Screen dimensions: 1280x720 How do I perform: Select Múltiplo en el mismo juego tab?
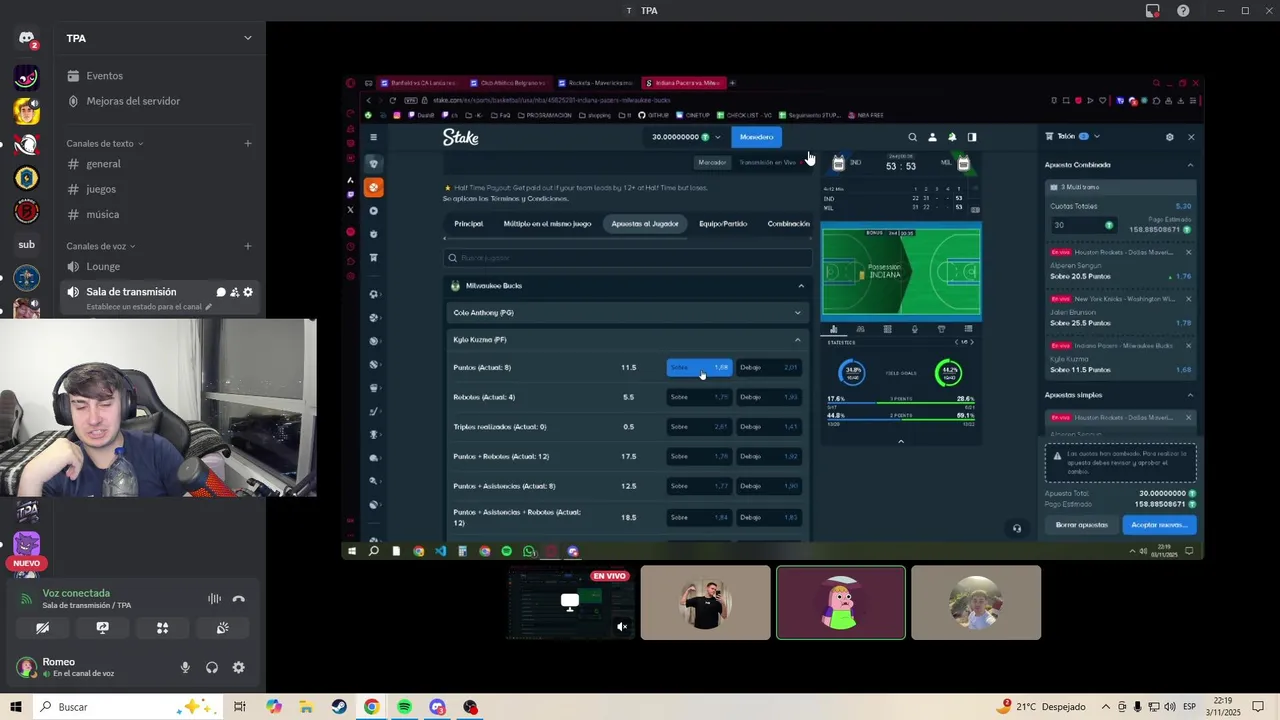[547, 224]
